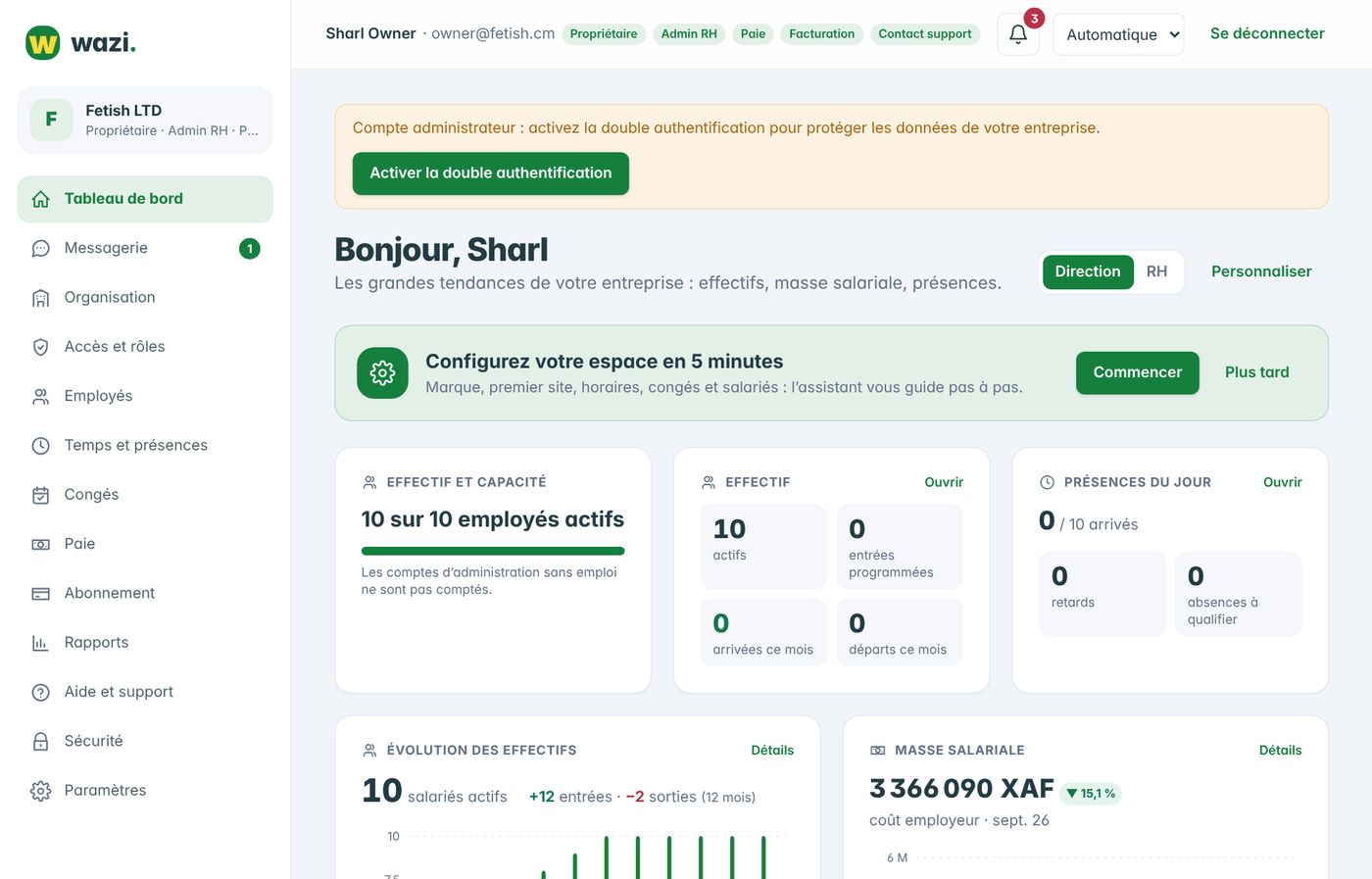Click the Organisation building icon
This screenshot has width=1372, height=879.
point(40,298)
